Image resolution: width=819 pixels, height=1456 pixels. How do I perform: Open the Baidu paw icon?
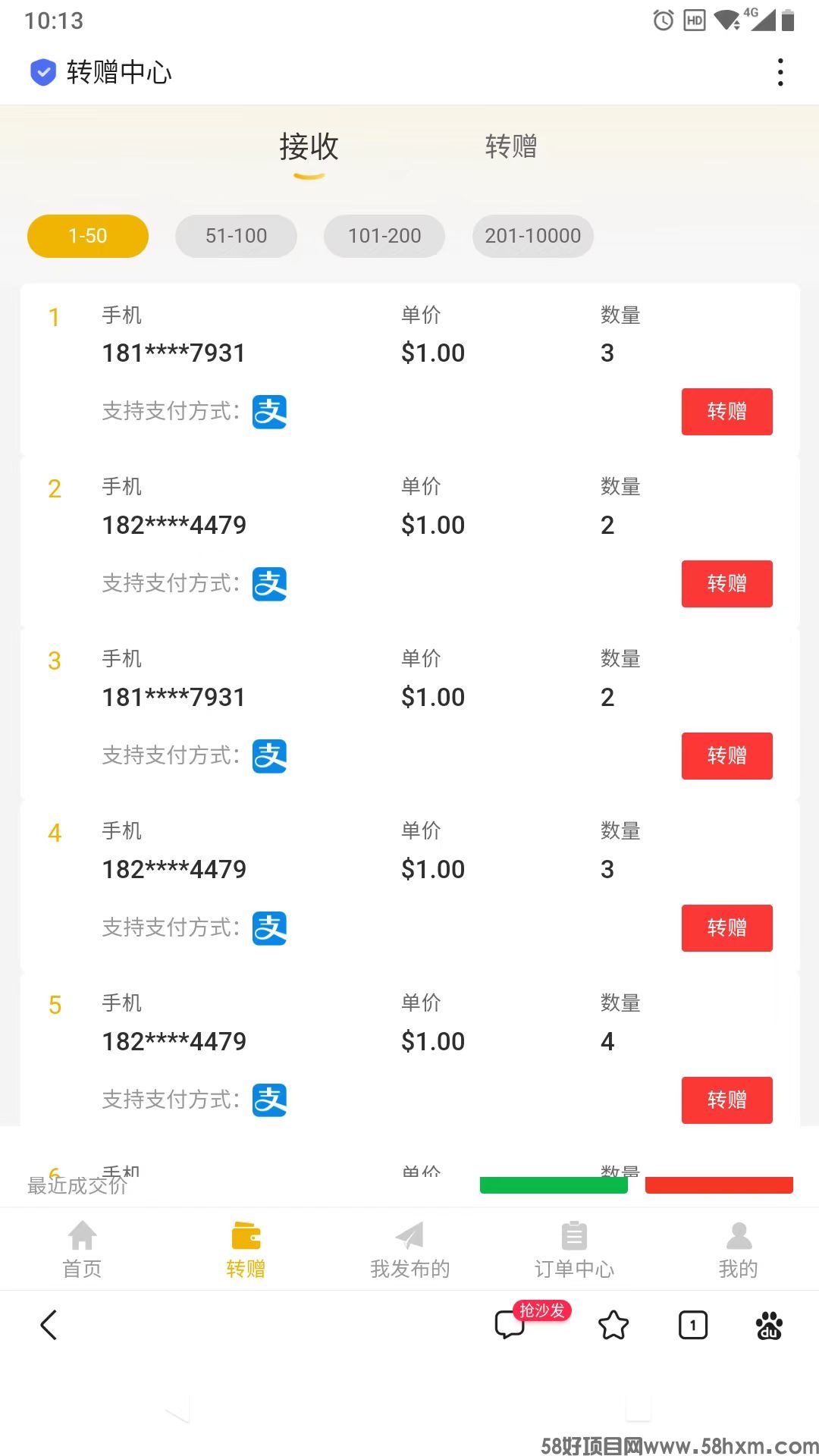click(x=769, y=1326)
